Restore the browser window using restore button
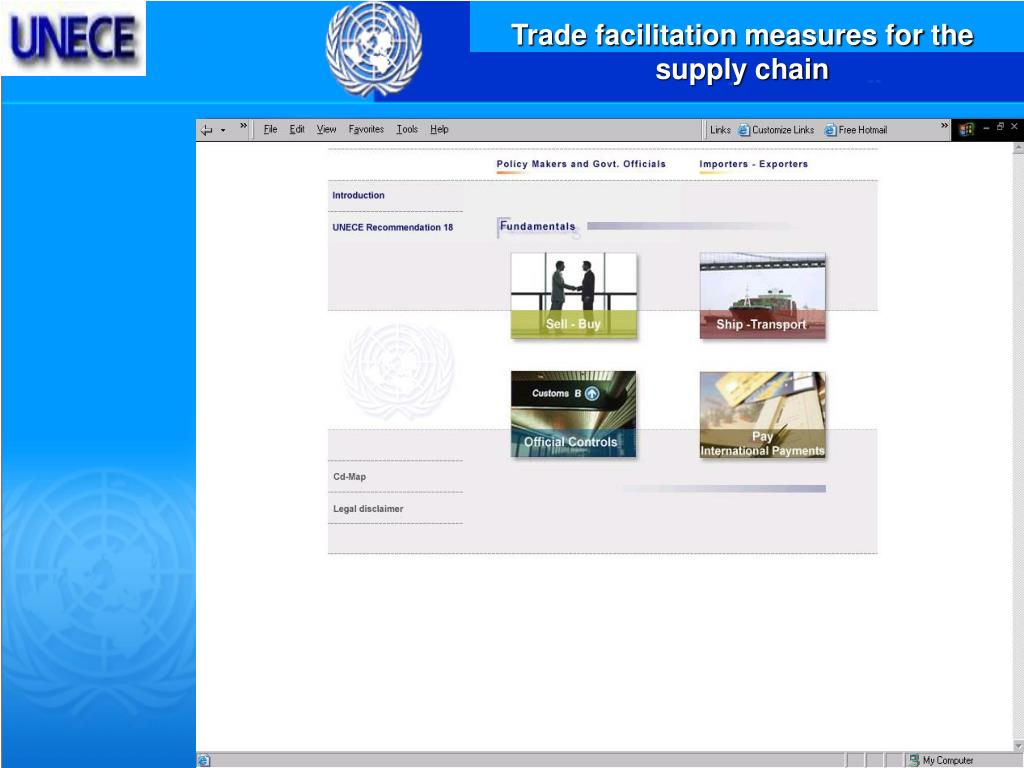Viewport: 1024px width, 768px height. [x=1000, y=127]
